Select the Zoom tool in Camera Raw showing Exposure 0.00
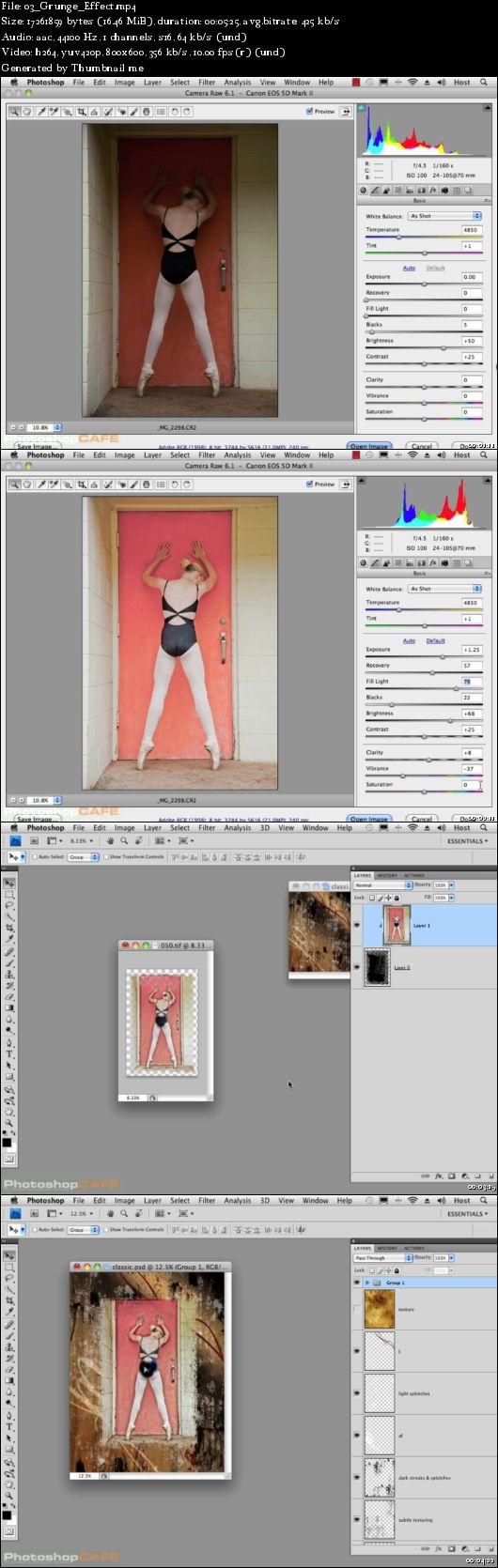The height and width of the screenshot is (1568, 498). [14, 113]
